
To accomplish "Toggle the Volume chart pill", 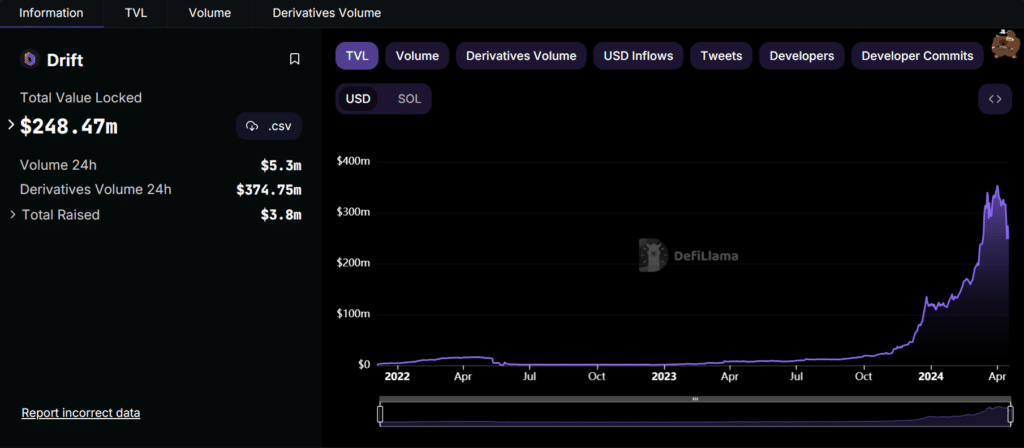I will coord(417,56).
